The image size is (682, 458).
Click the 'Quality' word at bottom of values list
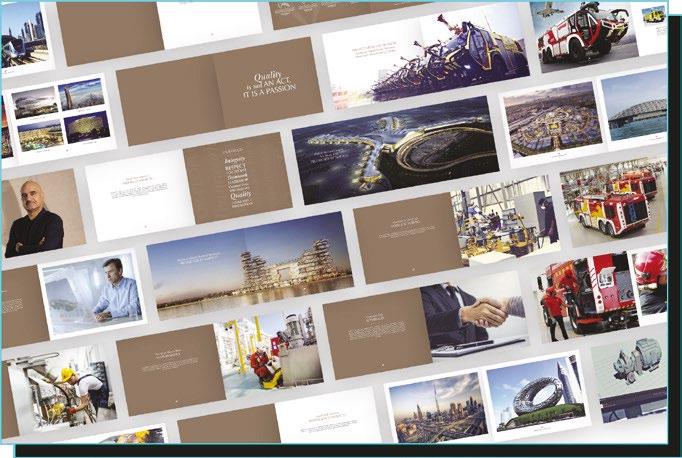(241, 195)
